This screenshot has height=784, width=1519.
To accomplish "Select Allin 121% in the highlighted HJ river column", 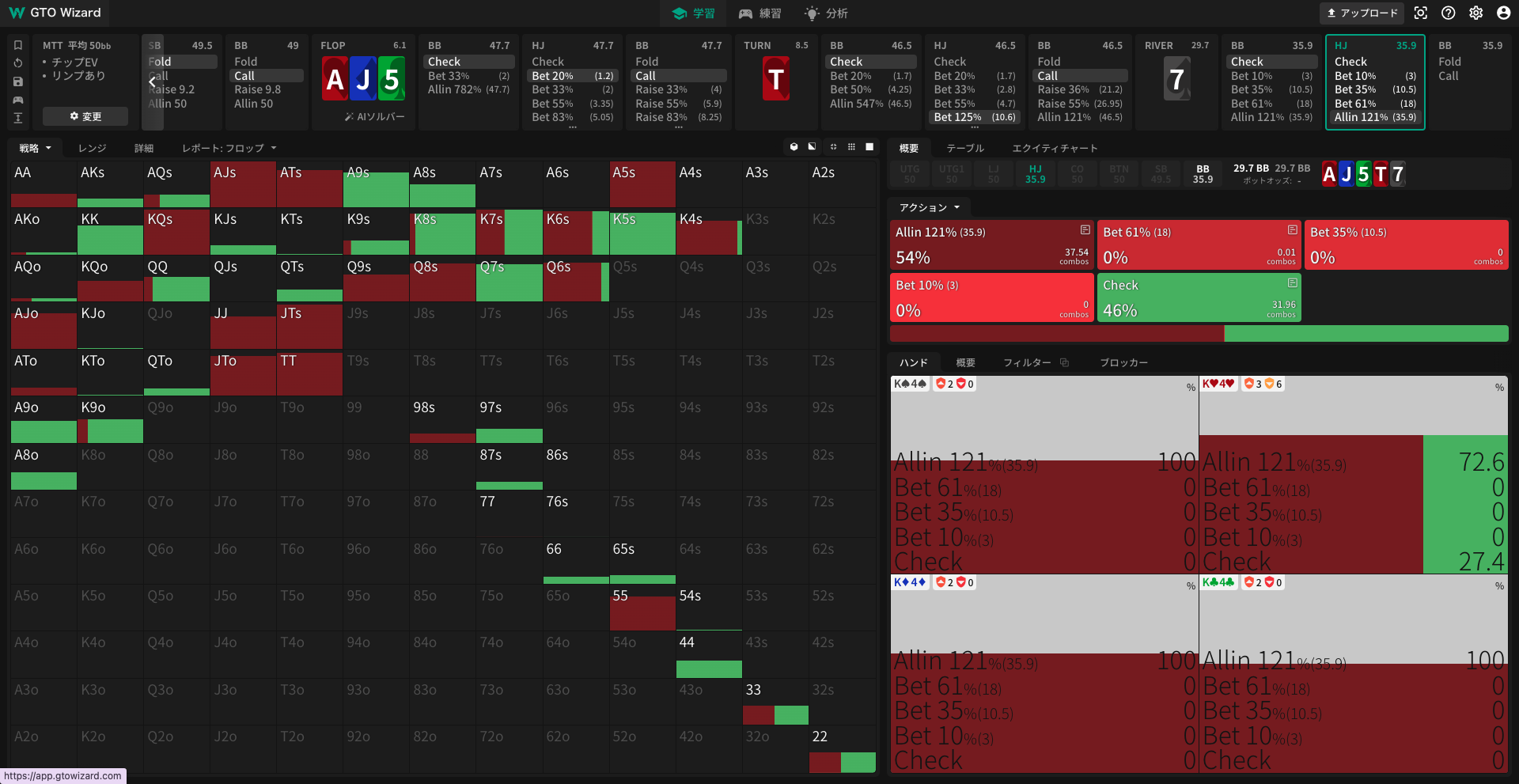I will coord(1374,117).
